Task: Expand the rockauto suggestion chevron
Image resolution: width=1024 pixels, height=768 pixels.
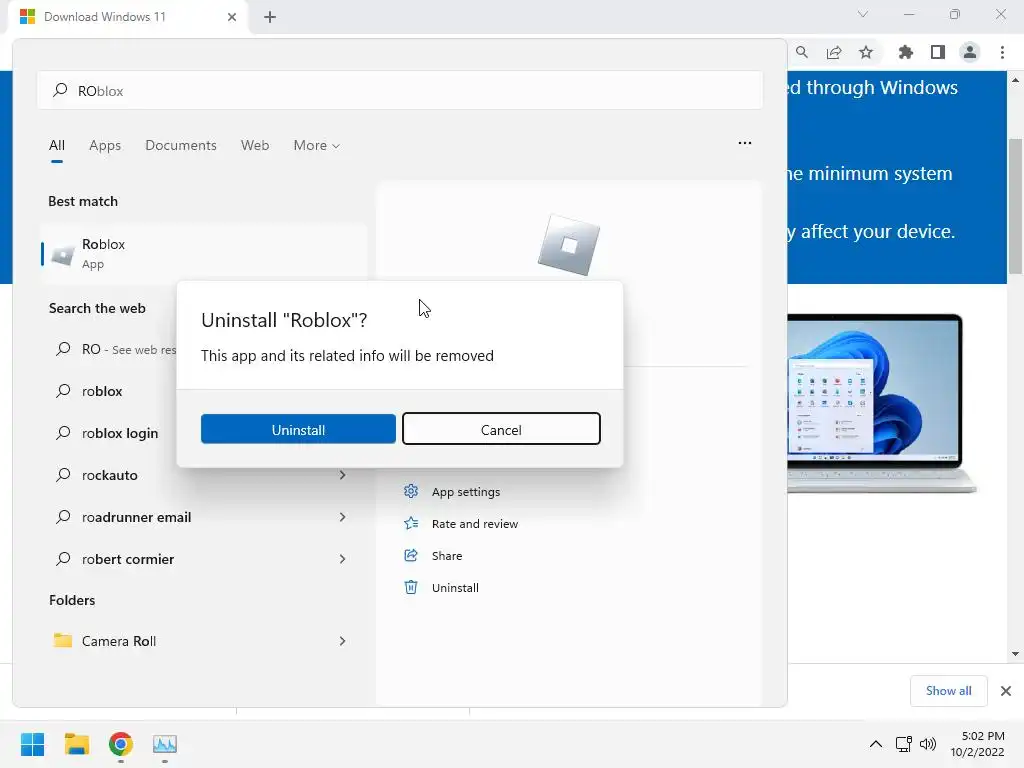Action: click(x=342, y=475)
